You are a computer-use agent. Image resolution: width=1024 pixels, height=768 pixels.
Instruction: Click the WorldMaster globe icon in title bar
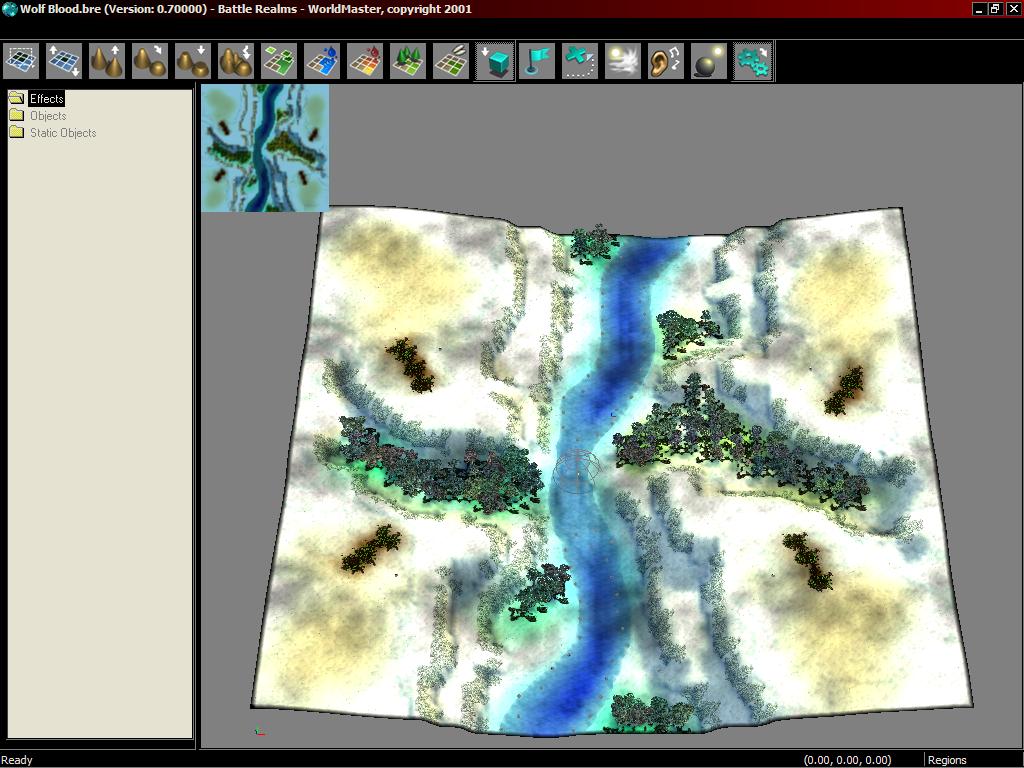click(x=9, y=9)
